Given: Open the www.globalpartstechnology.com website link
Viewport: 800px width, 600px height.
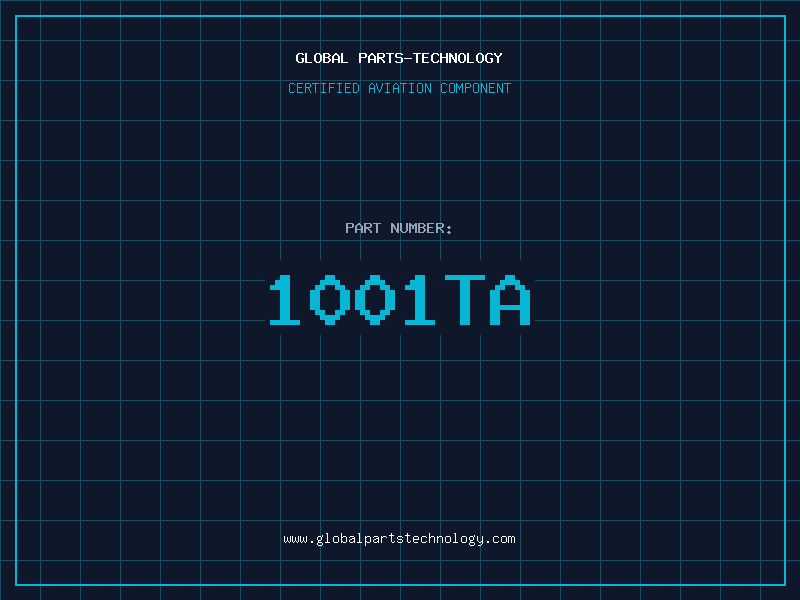Looking at the screenshot, I should [x=399, y=539].
